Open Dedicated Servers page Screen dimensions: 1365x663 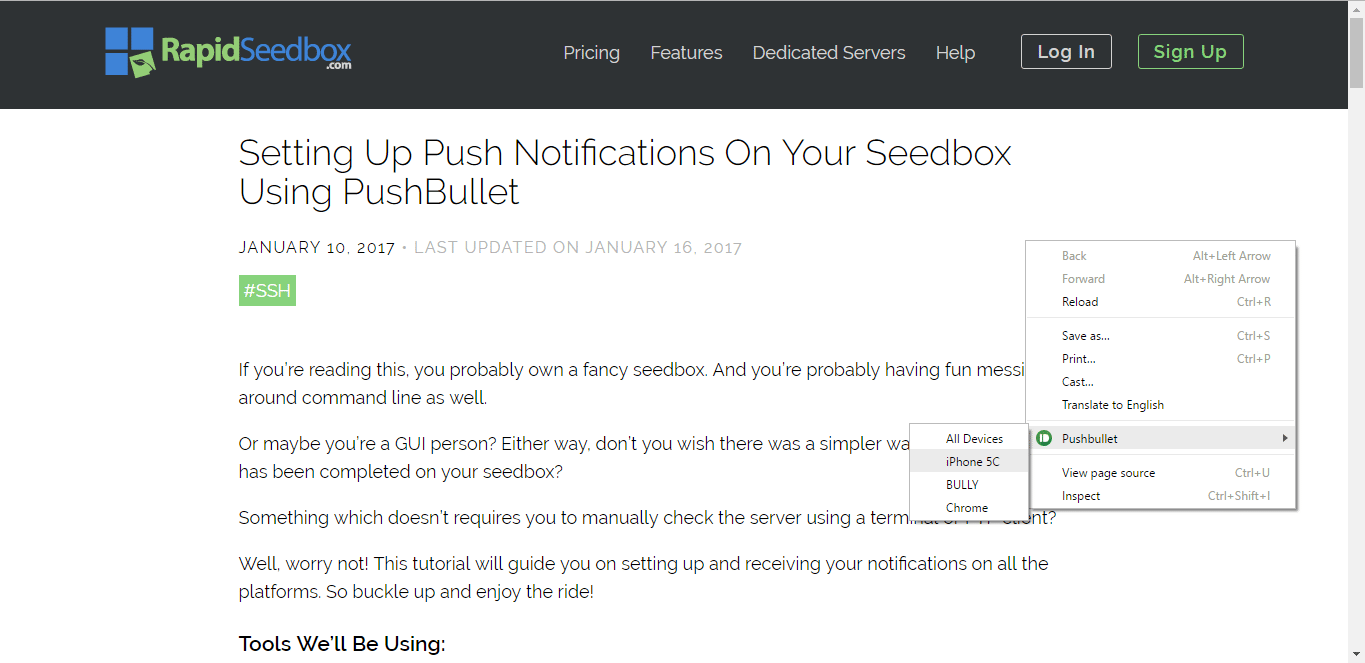829,53
